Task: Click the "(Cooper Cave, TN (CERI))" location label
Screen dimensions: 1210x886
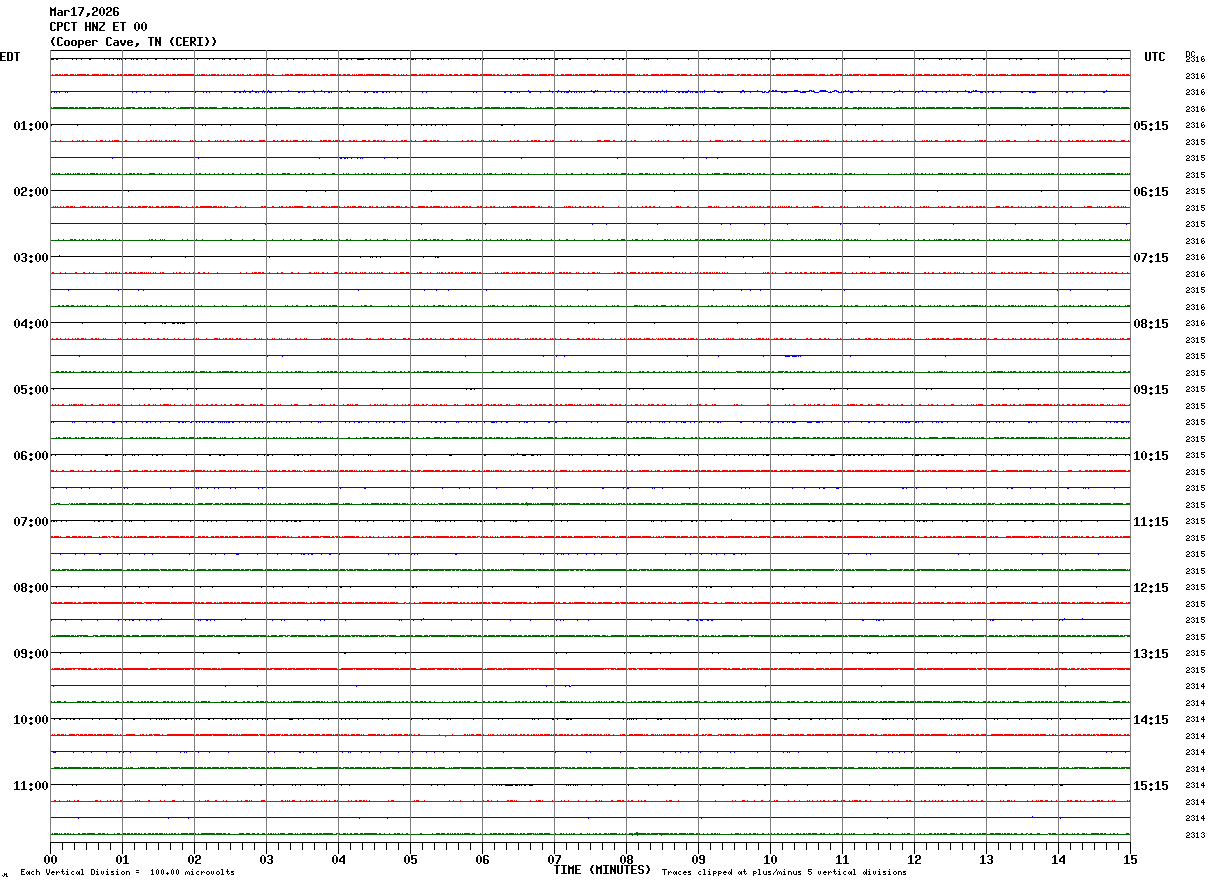Action: 134,42
